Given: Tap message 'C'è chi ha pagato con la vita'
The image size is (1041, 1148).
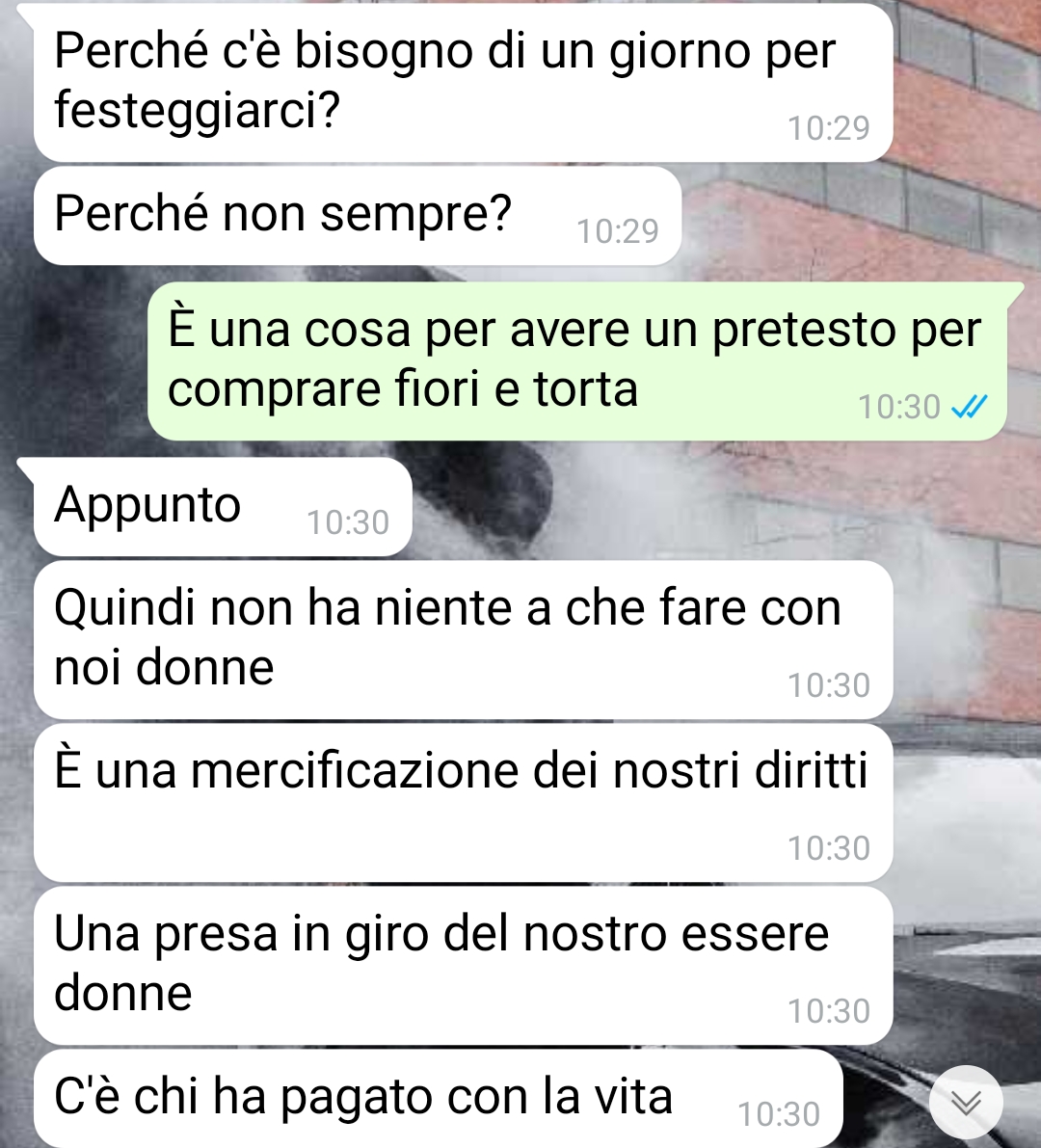Looking at the screenshot, I should click(x=439, y=1098).
